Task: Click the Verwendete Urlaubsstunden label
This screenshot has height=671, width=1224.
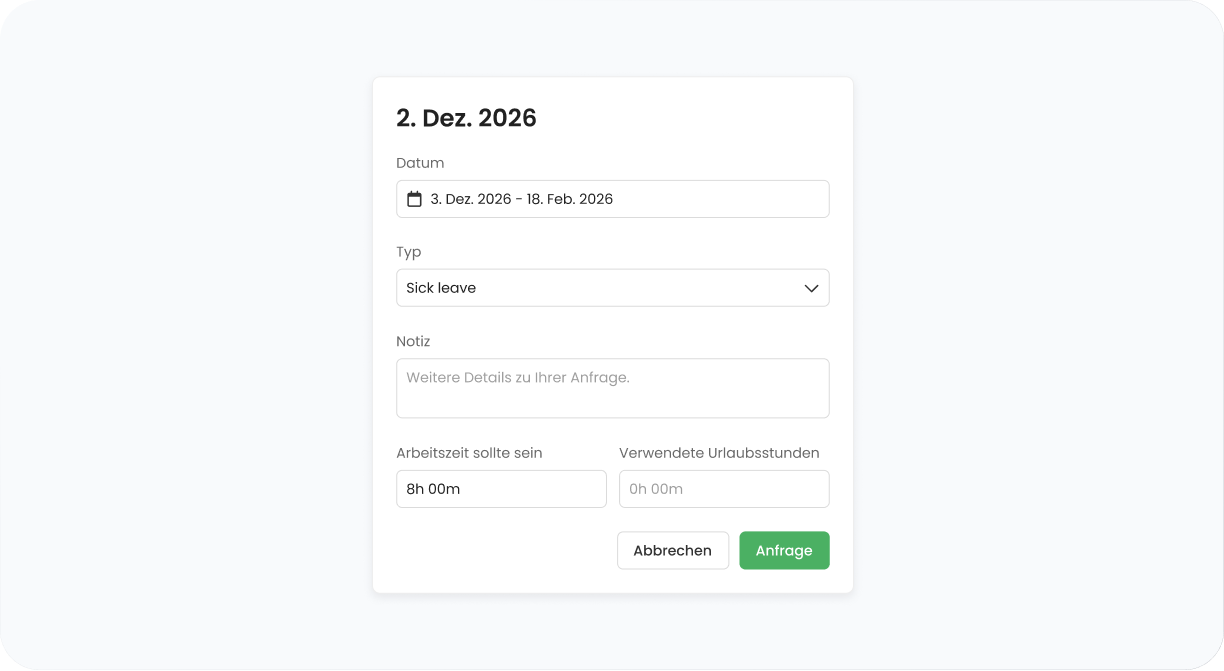Action: point(719,453)
